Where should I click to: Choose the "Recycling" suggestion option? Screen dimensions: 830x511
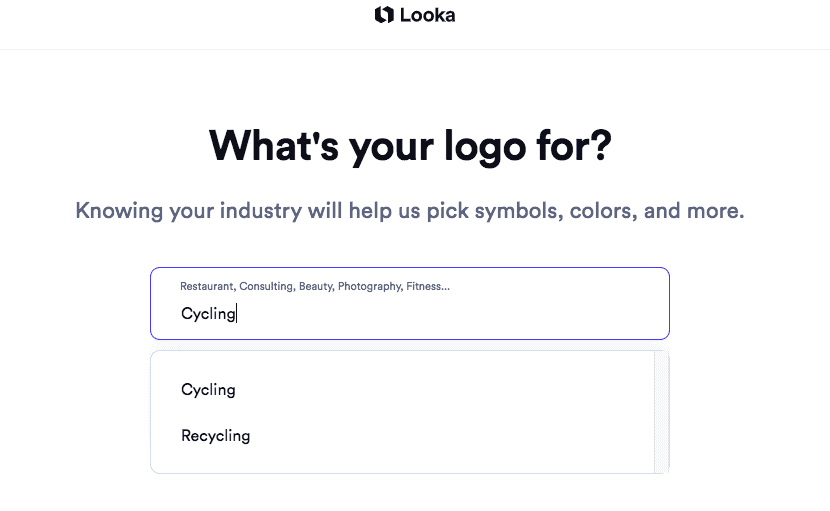[x=215, y=436]
